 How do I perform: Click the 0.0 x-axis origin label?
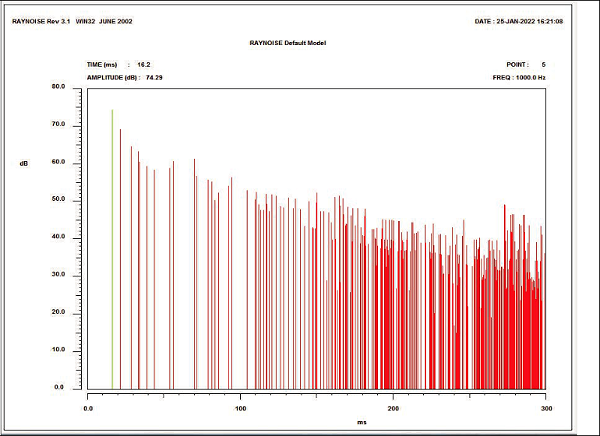88,408
